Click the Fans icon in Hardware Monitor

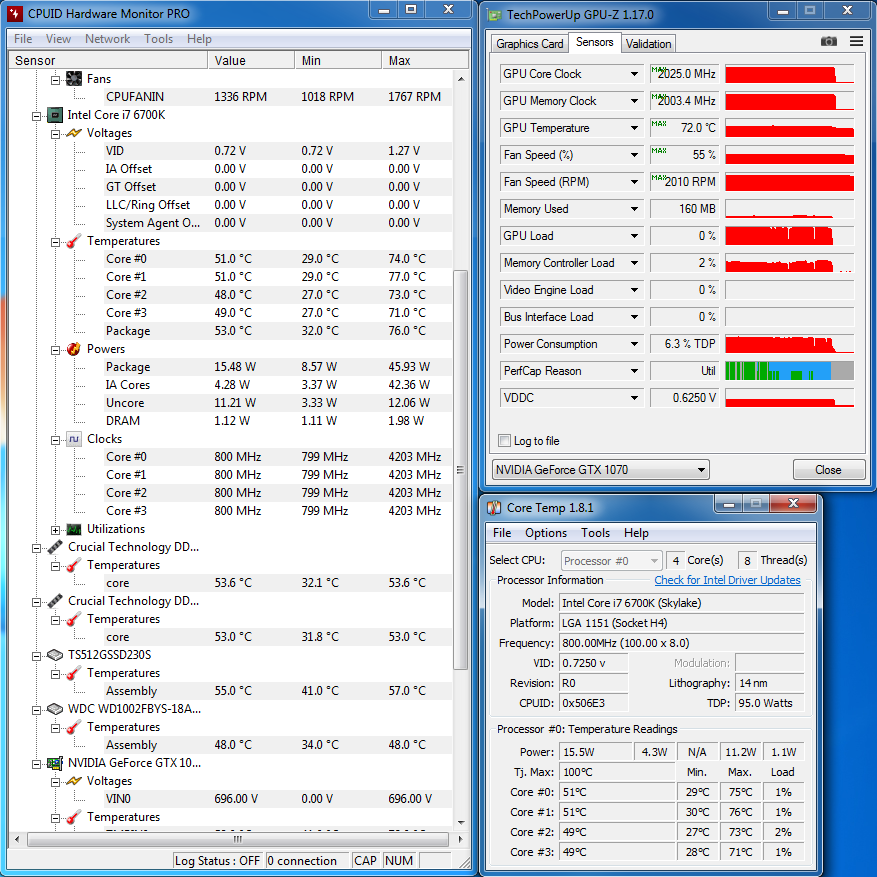point(74,79)
